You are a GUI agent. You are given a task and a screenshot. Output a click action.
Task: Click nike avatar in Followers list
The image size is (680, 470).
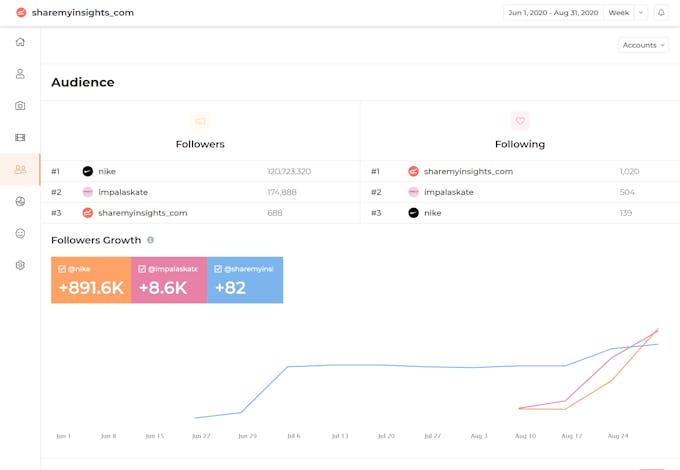click(88, 171)
